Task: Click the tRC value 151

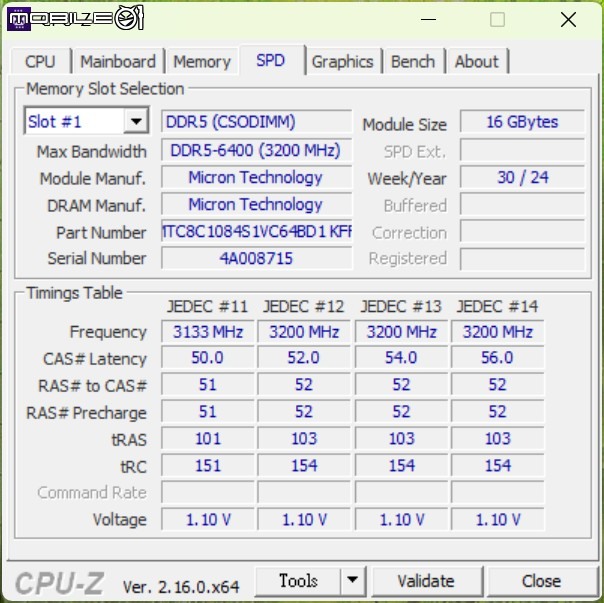Action: [x=208, y=465]
